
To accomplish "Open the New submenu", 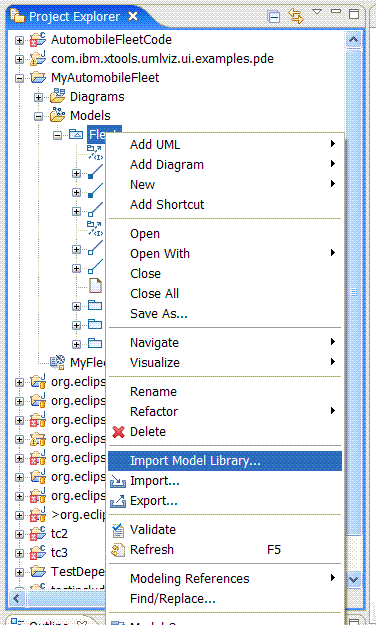I will (x=225, y=185).
